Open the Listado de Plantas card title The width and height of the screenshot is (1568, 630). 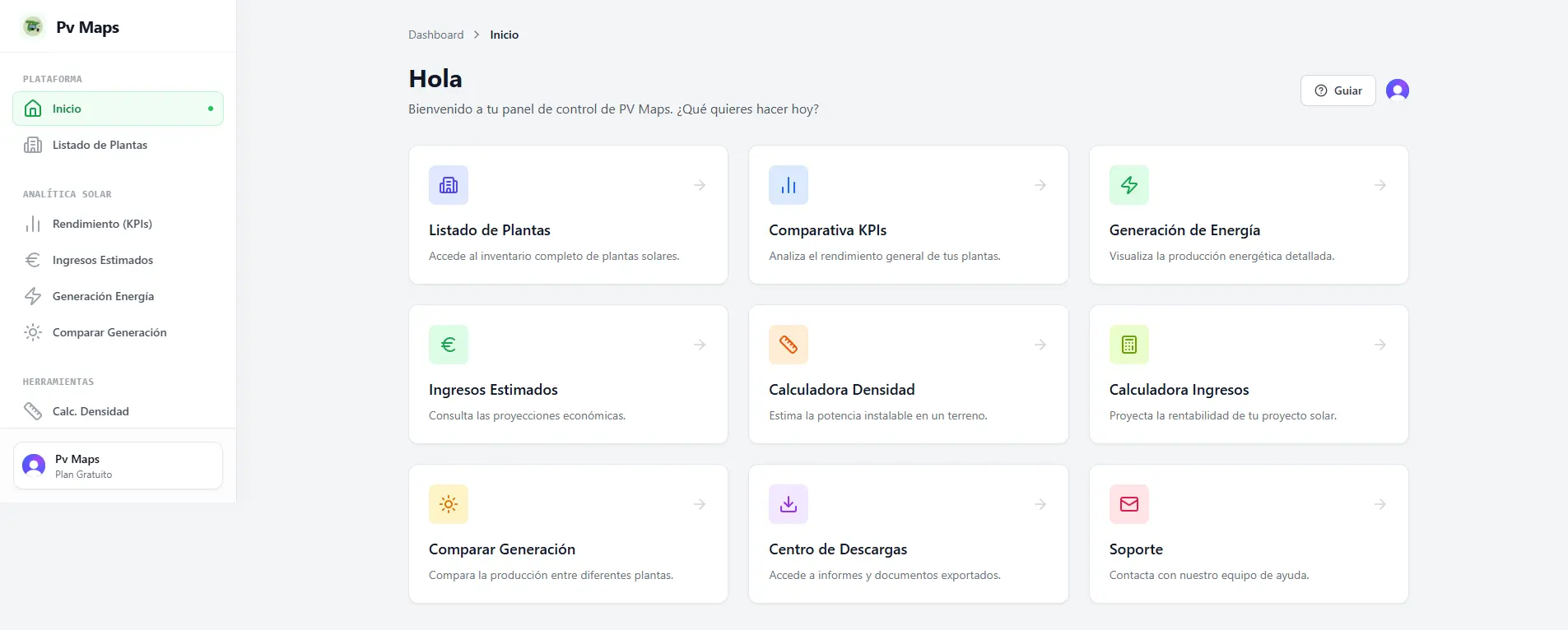(489, 230)
